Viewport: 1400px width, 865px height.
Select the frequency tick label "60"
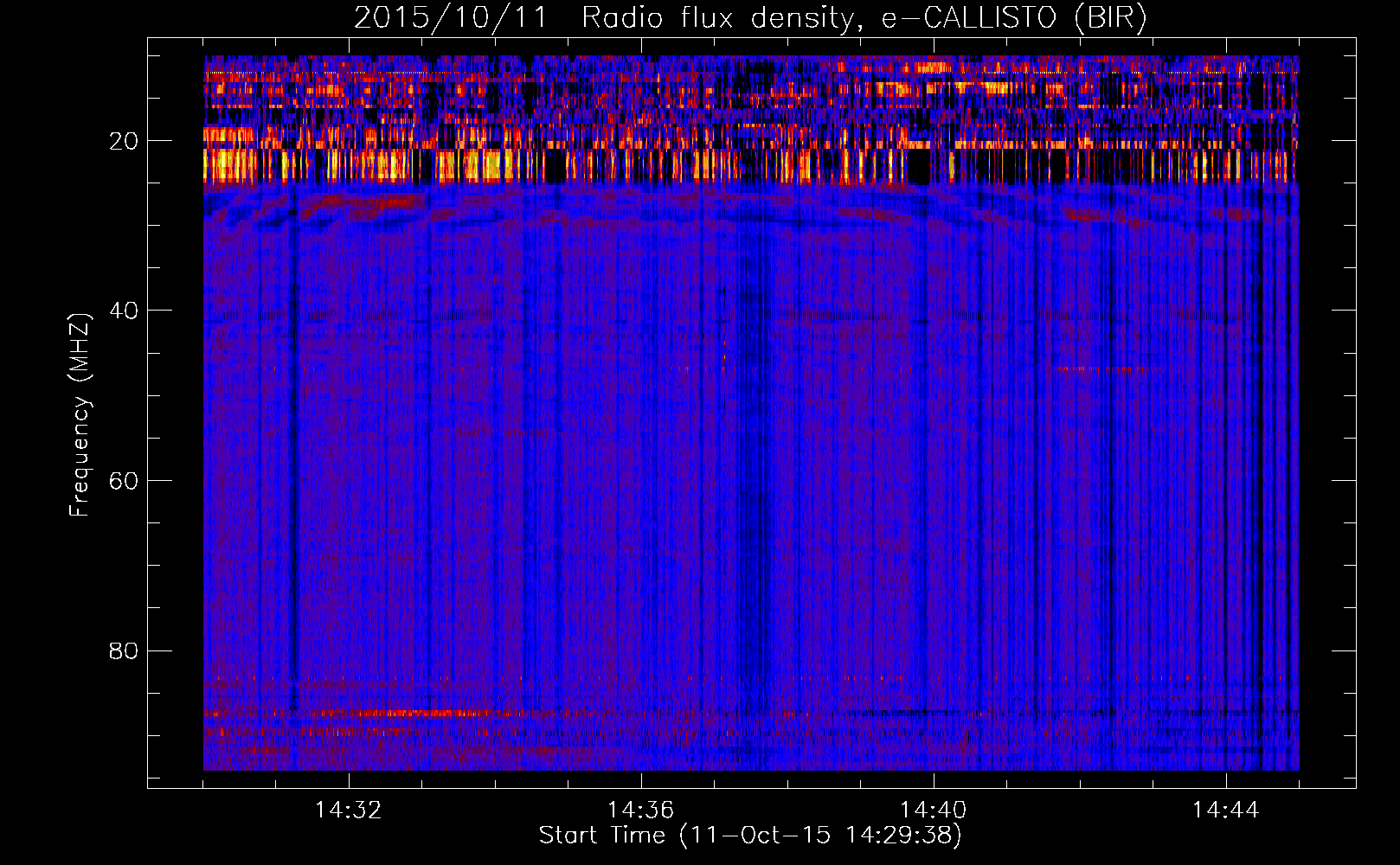pyautogui.click(x=124, y=481)
